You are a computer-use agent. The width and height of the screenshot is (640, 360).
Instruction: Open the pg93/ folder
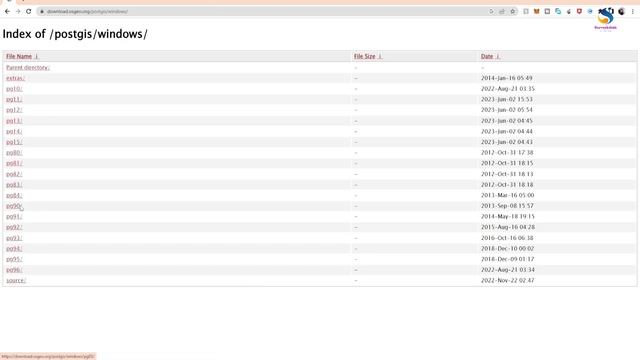pos(14,238)
